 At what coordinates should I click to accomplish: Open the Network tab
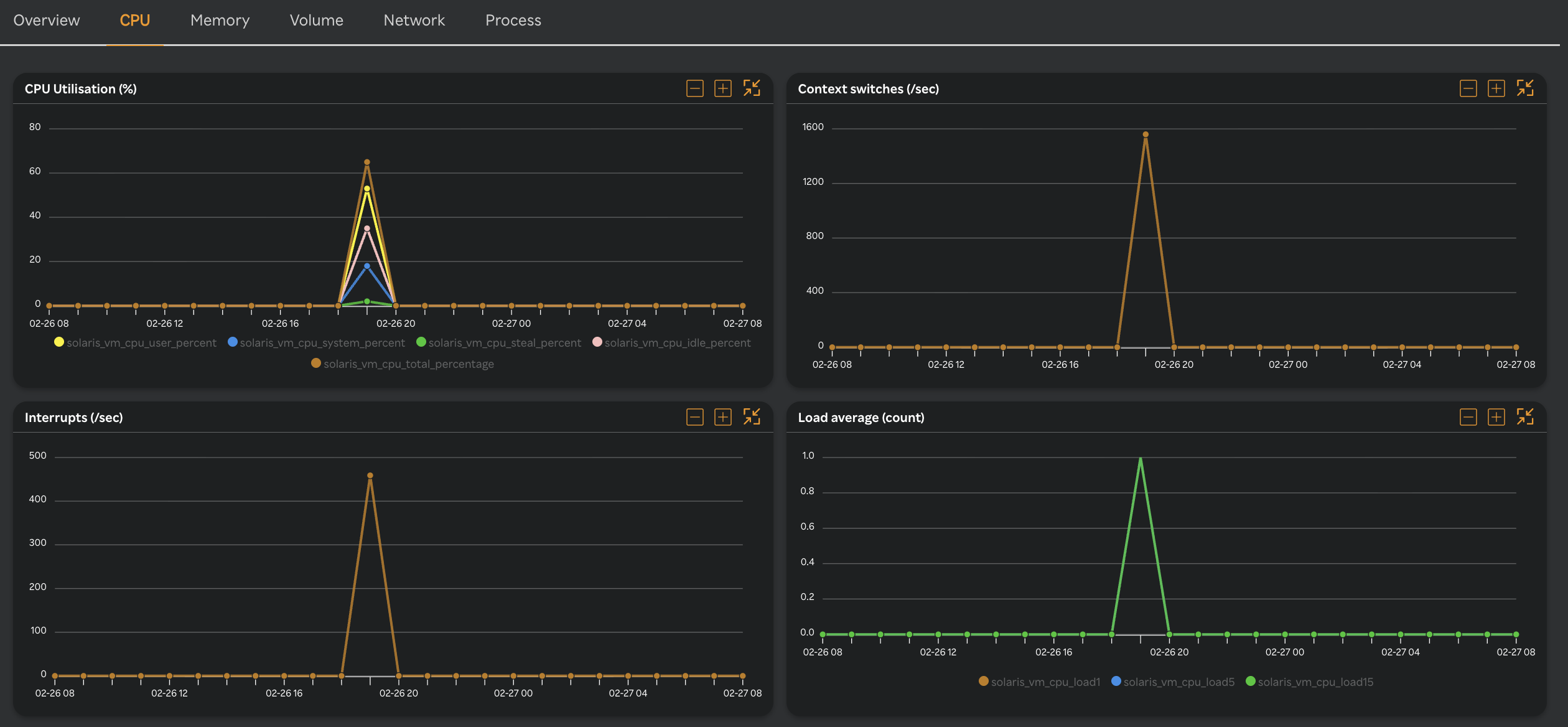tap(414, 20)
